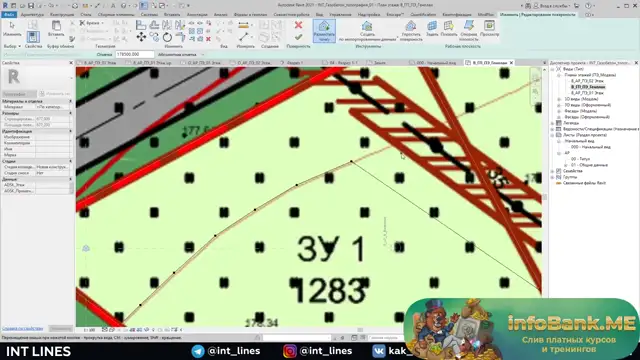Expand the Семейства tree node

coord(553,171)
